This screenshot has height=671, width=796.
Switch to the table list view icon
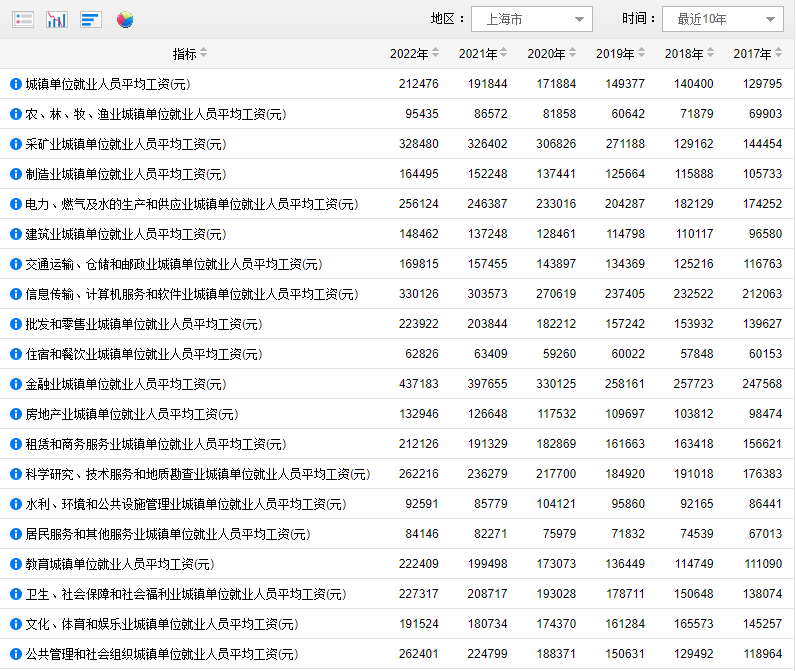[x=23, y=20]
